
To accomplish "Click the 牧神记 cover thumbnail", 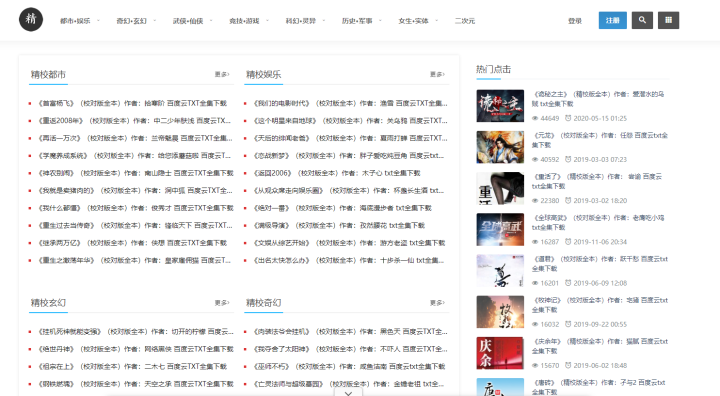I will coord(500,312).
